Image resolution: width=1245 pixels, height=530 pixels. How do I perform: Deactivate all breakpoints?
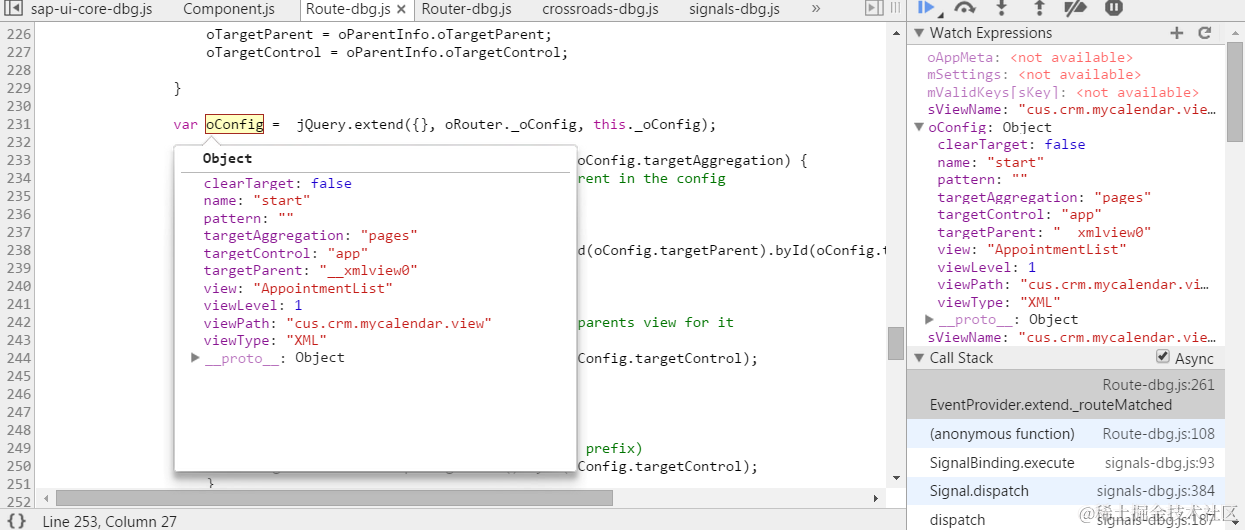[x=1076, y=7]
